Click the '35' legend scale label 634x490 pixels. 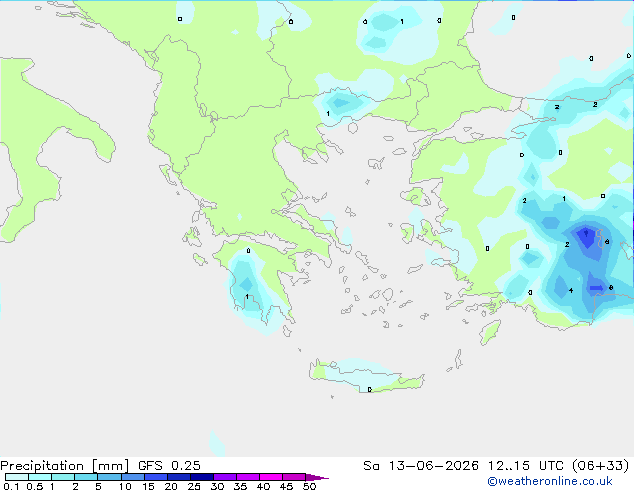(240, 486)
